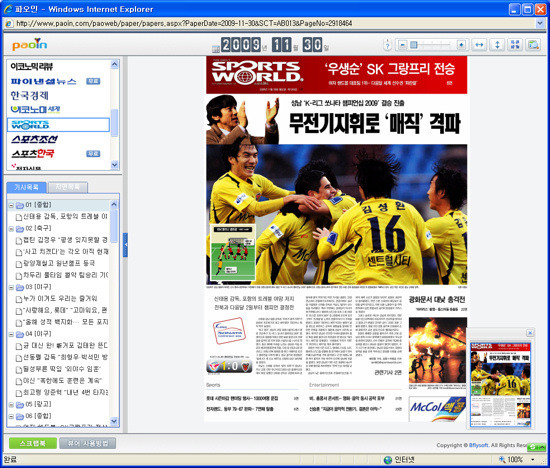Click the paoin logo
The width and height of the screenshot is (550, 468).
click(29, 44)
